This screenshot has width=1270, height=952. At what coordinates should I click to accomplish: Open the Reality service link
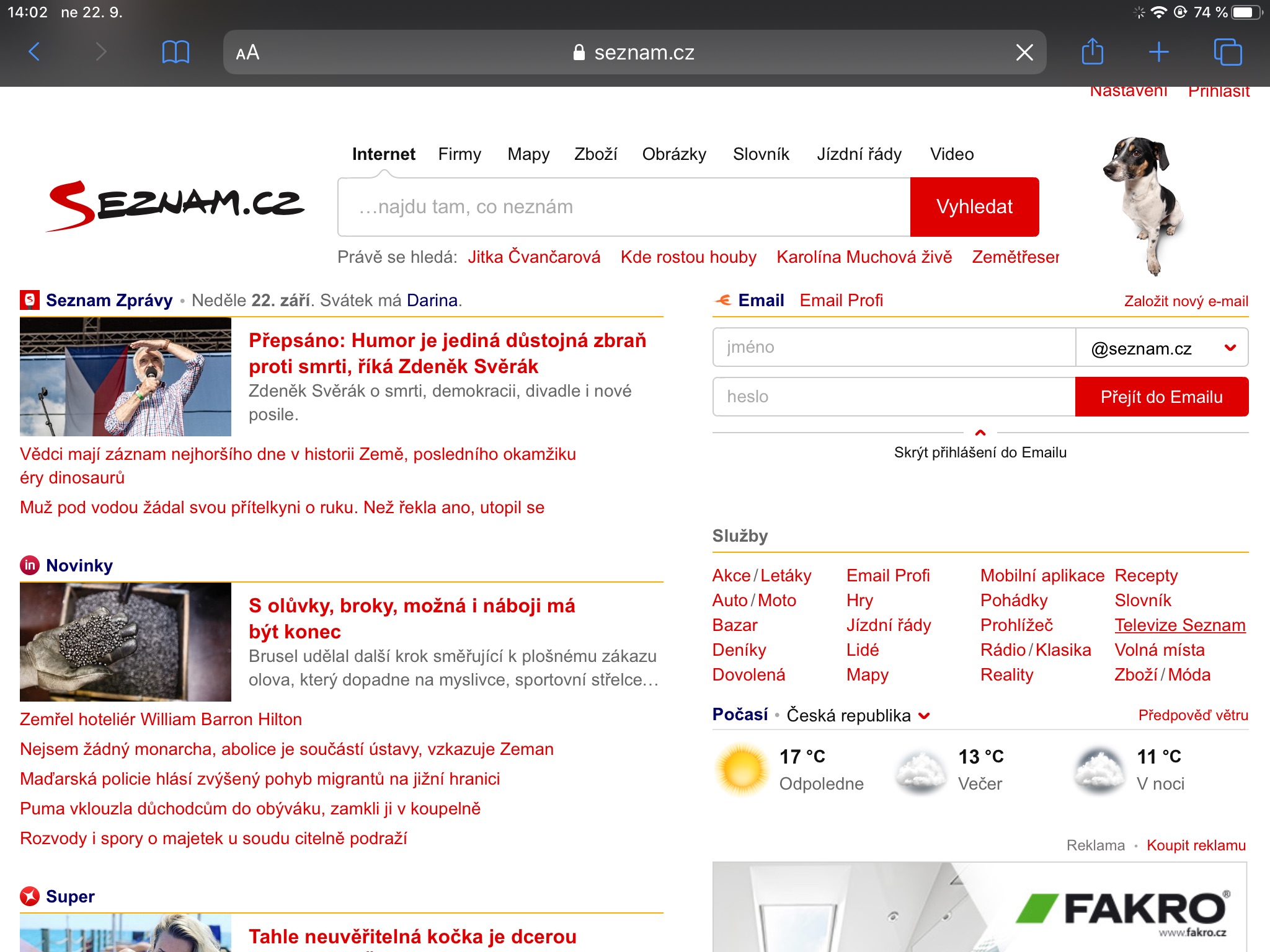1007,674
